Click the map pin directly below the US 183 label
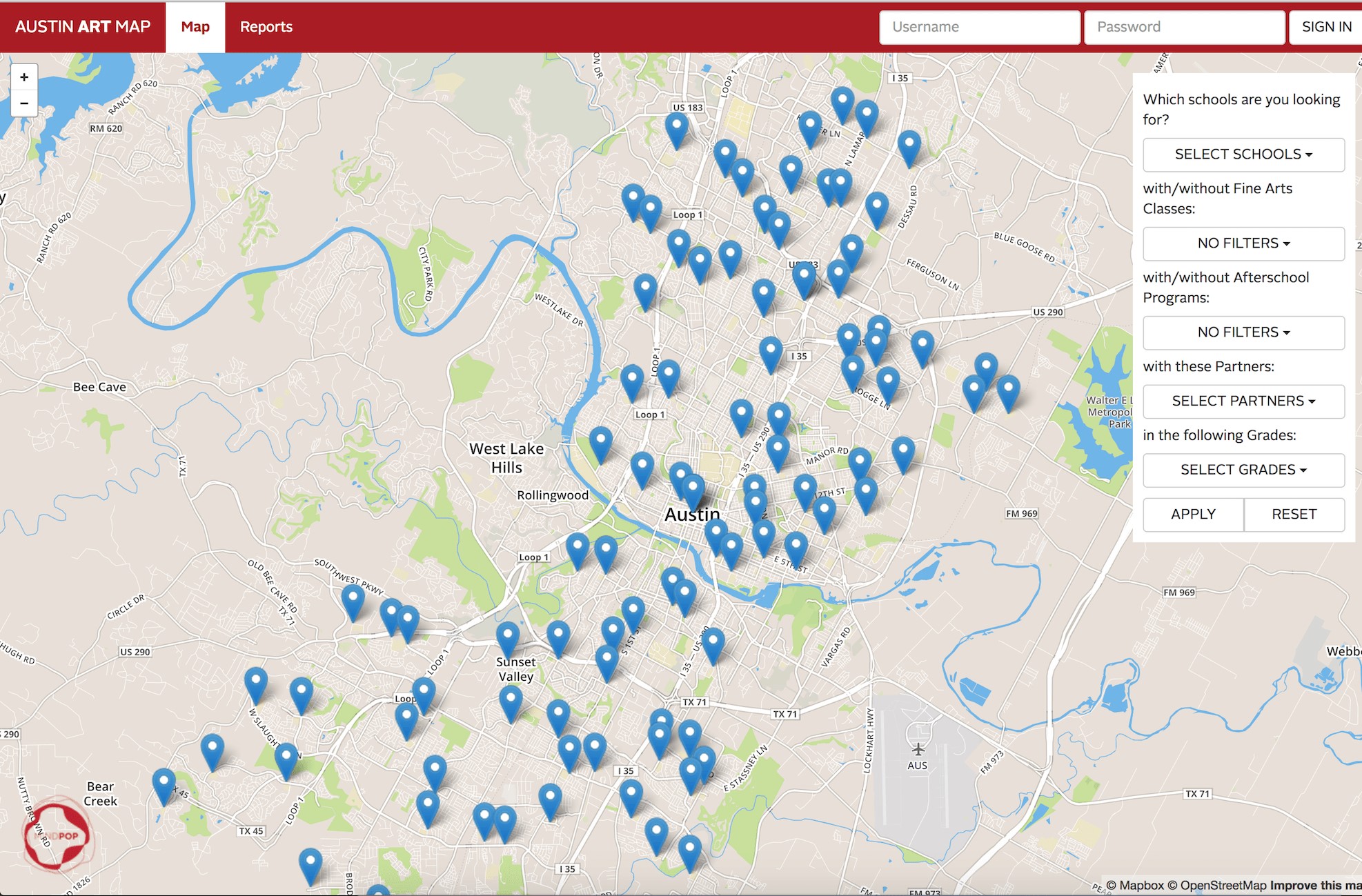The width and height of the screenshot is (1362, 896). [x=676, y=128]
